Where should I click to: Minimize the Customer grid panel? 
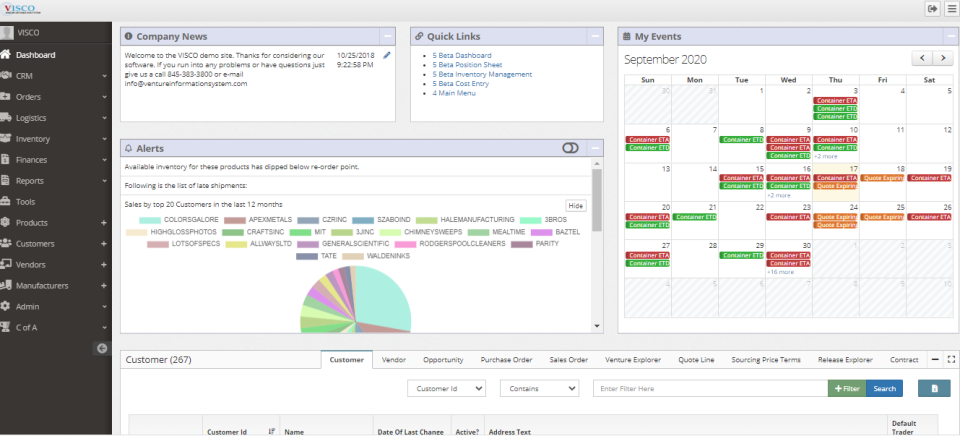tap(935, 359)
